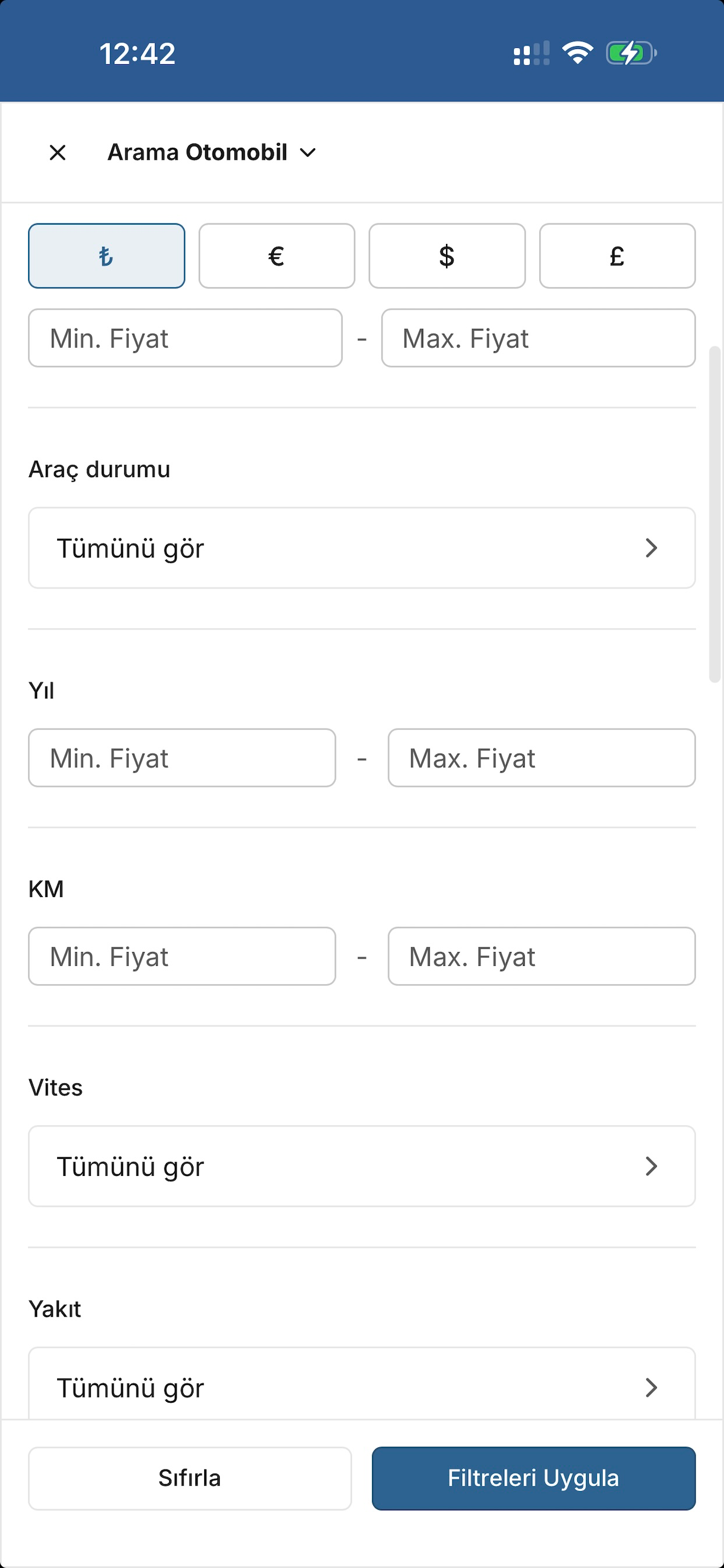Open Araç durumu Tümünü gör selector
The image size is (724, 1568).
[362, 548]
